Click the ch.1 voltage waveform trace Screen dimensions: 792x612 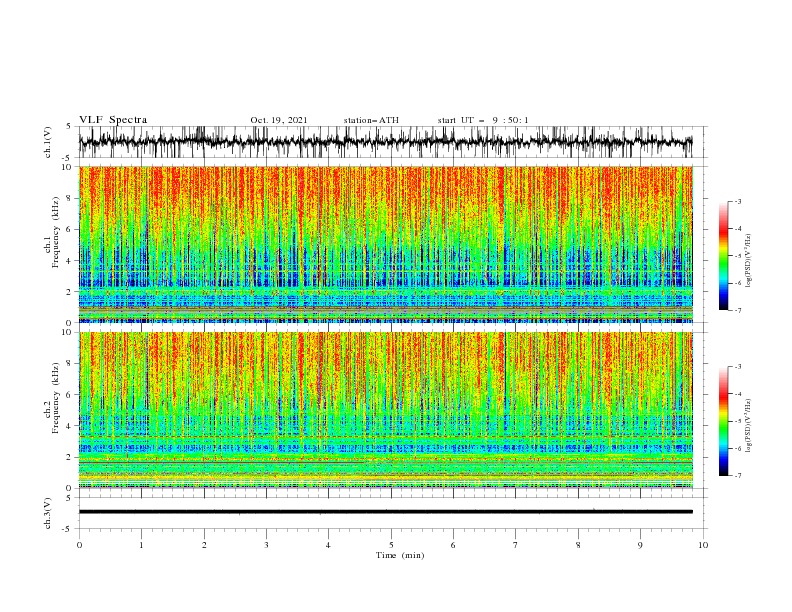point(385,142)
